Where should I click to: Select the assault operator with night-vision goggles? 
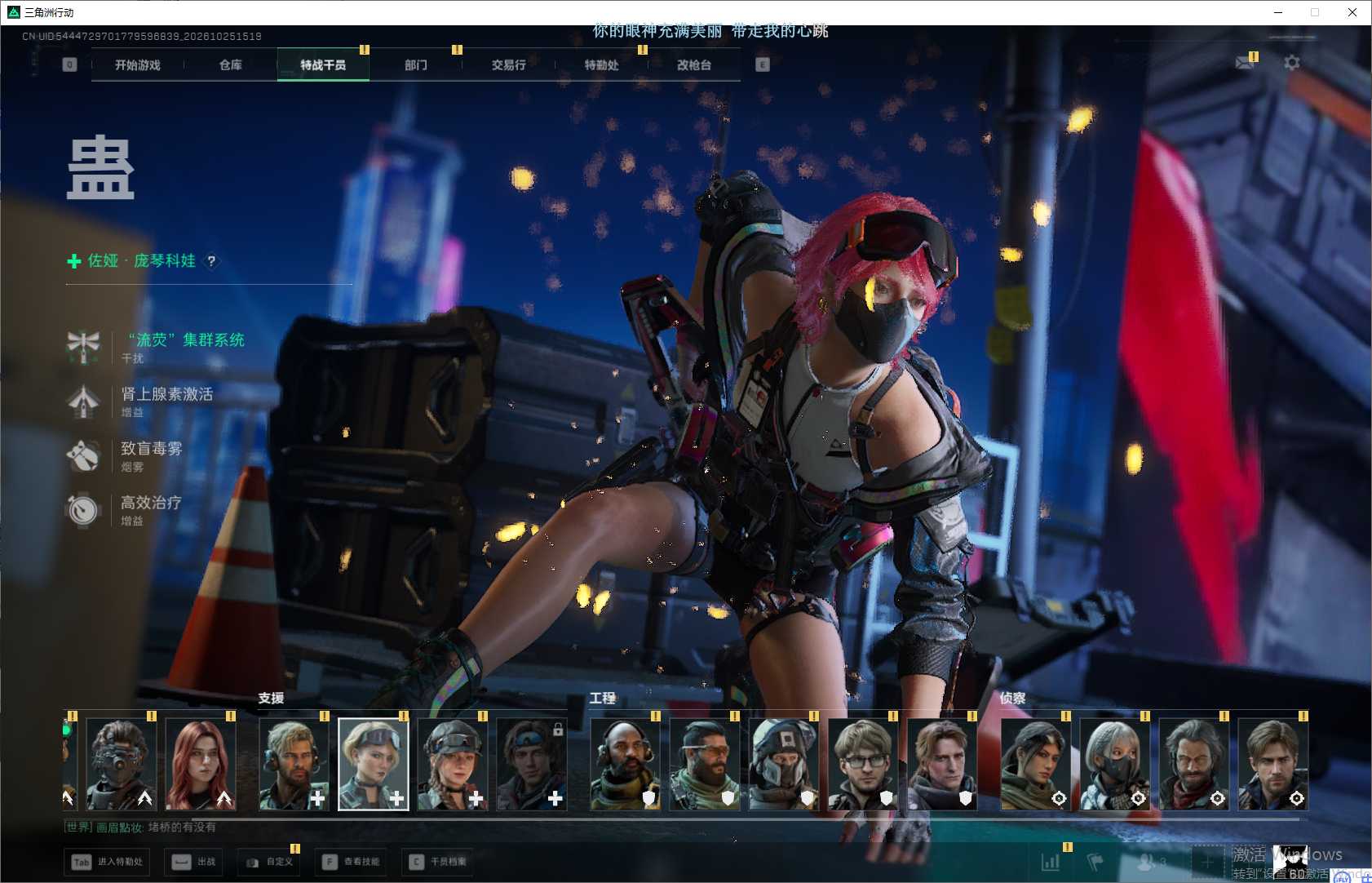coord(122,764)
